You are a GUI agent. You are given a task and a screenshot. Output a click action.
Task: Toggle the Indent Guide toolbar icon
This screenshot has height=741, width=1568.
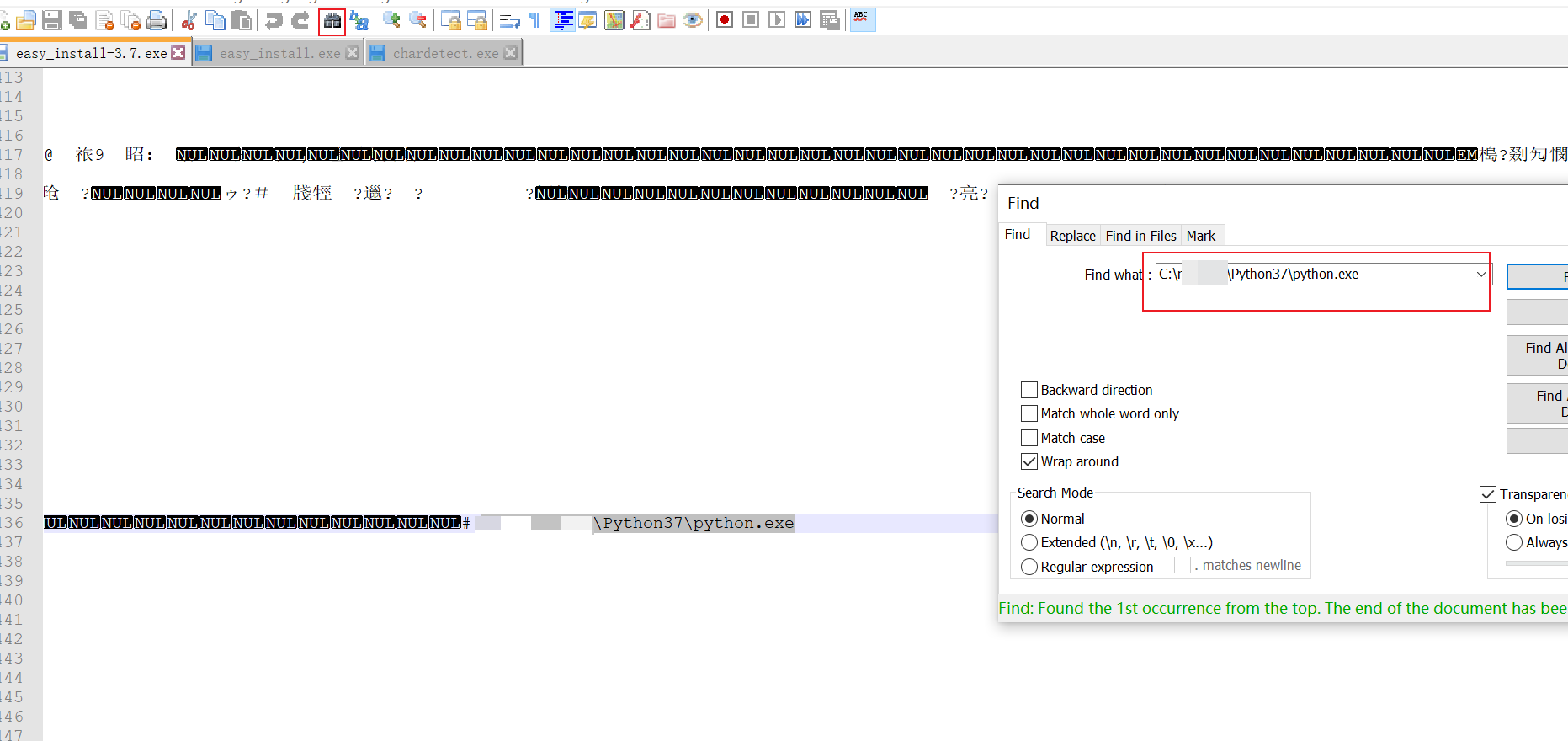click(562, 20)
